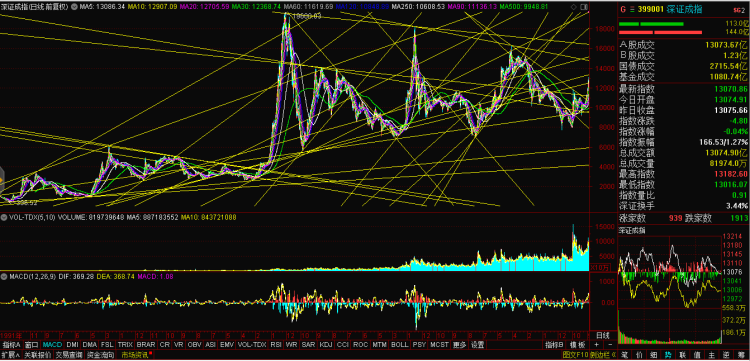Image resolution: width=750 pixels, height=361 pixels.
Task: Collapse the sidebar using 侧边栏 arrow
Action: tap(613, 355)
